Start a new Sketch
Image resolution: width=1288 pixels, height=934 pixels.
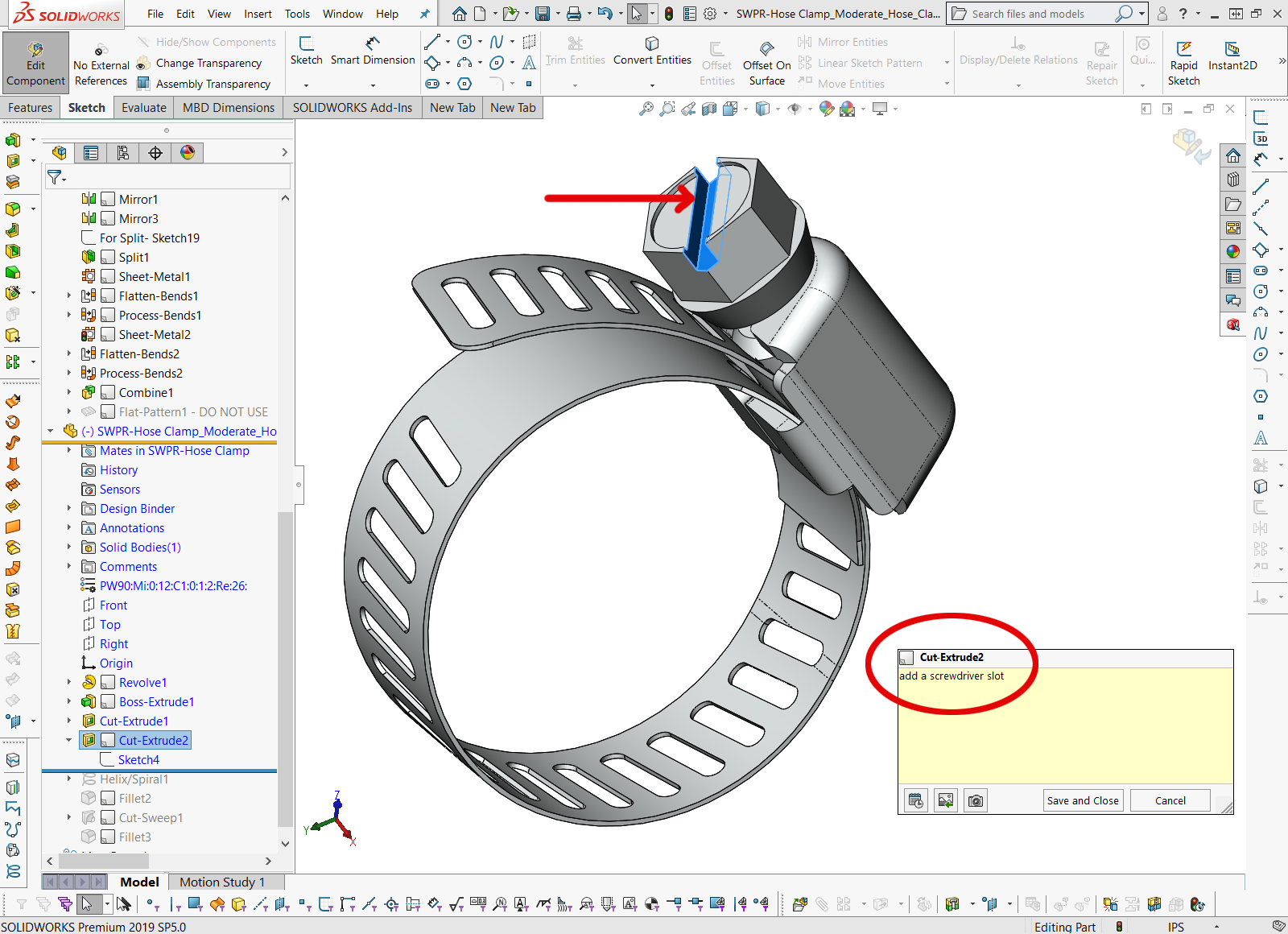306,51
